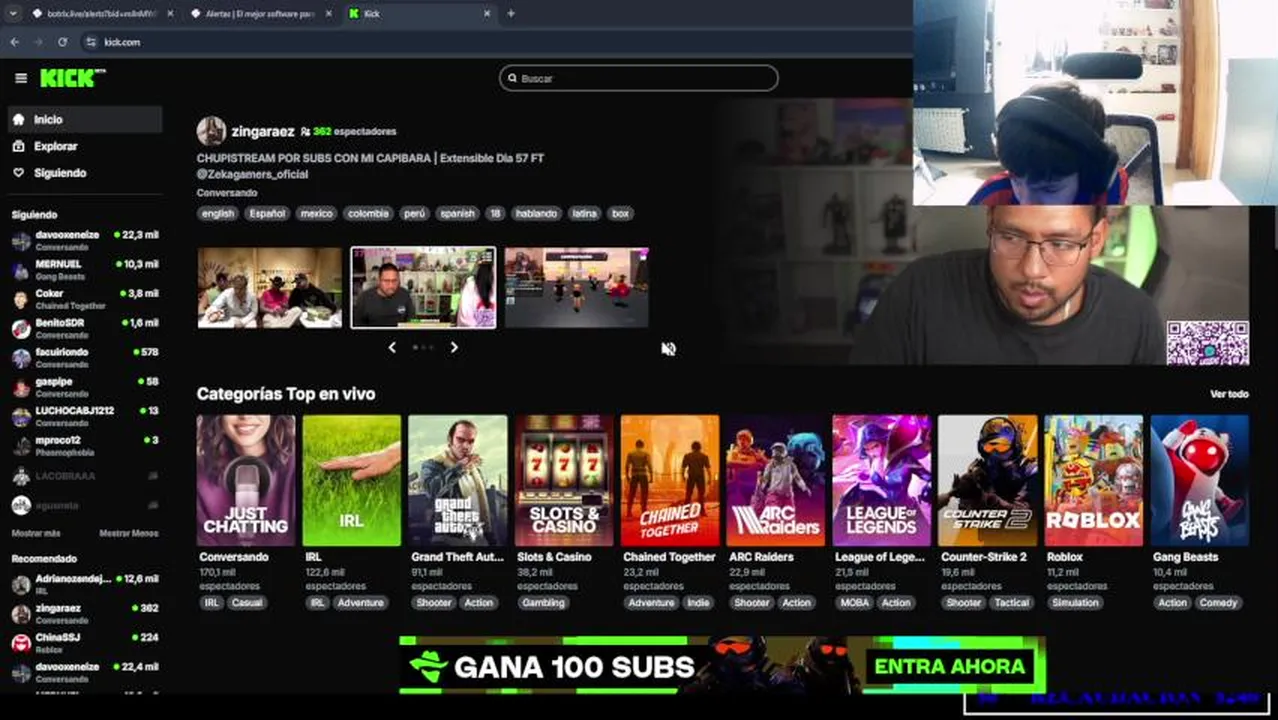Open the ARC Raiders category card
Screen dimensions: 1278x720
(x=776, y=480)
